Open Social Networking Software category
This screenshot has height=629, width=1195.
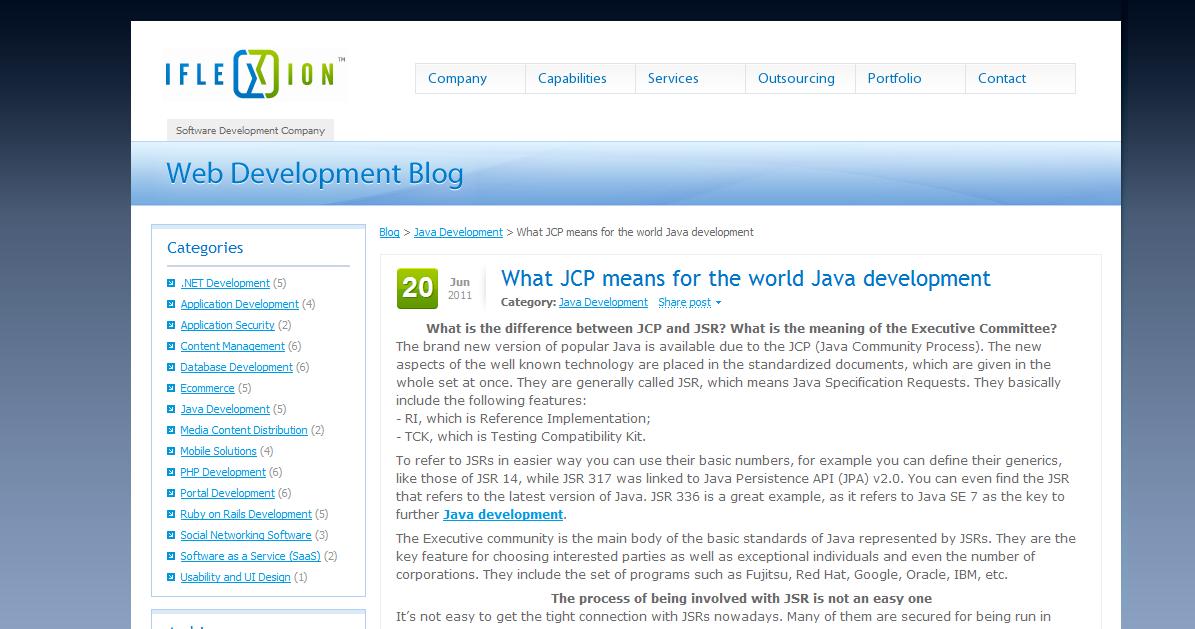coord(246,534)
